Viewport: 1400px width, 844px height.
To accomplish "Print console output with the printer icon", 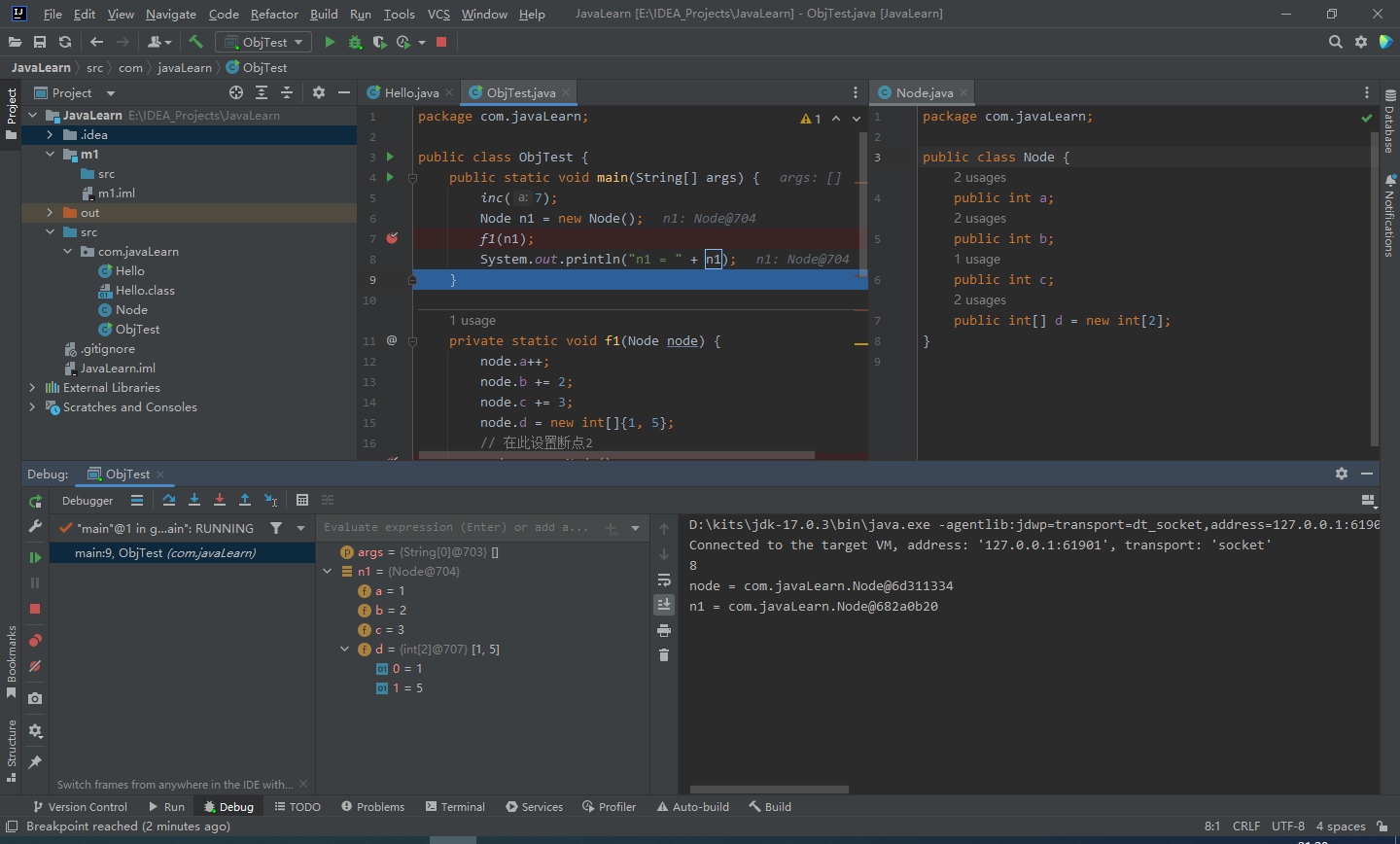I will point(664,630).
